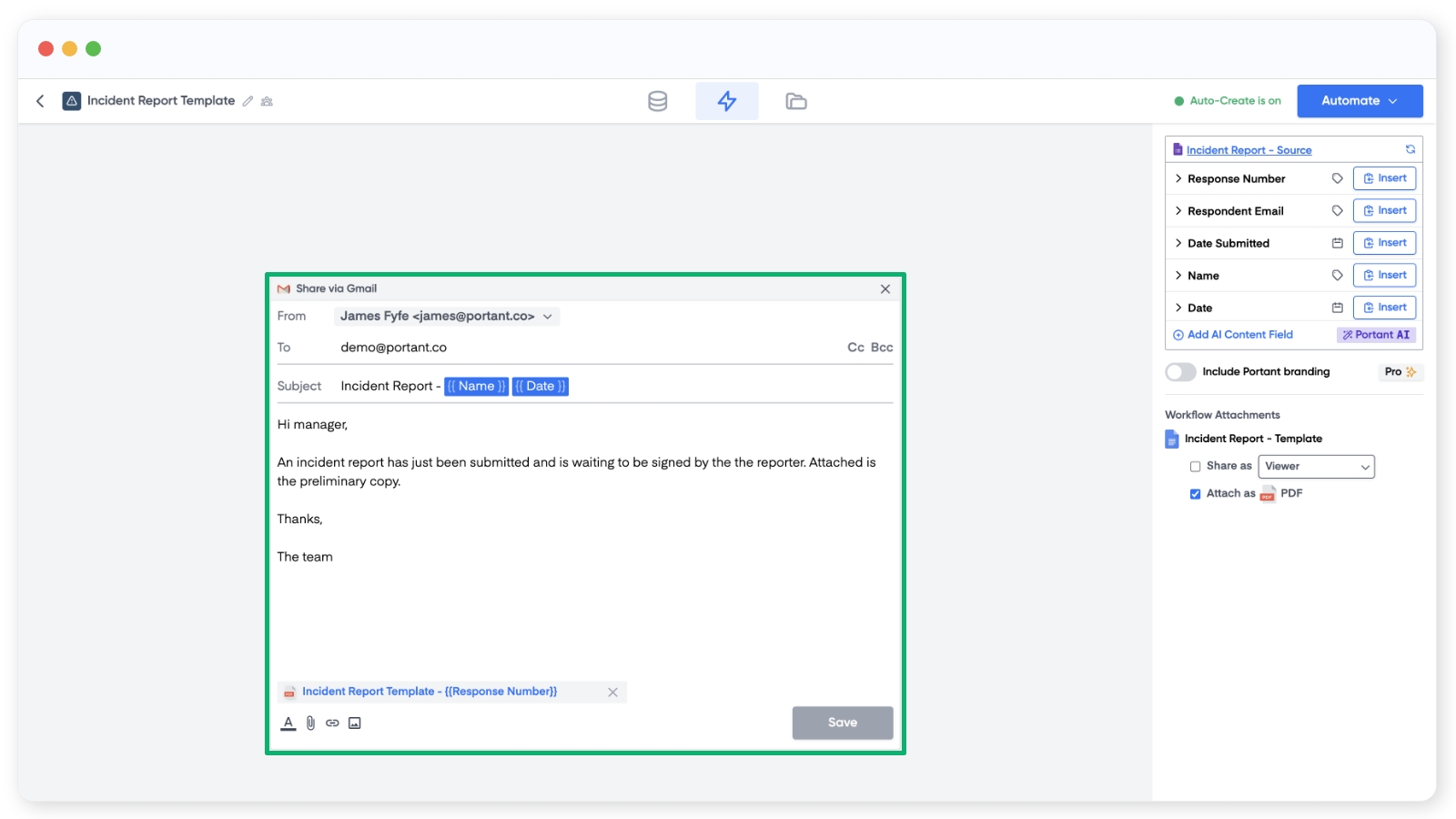The image size is (1456, 819).
Task: Click the refresh icon beside Incident Report Source
Action: (1410, 150)
